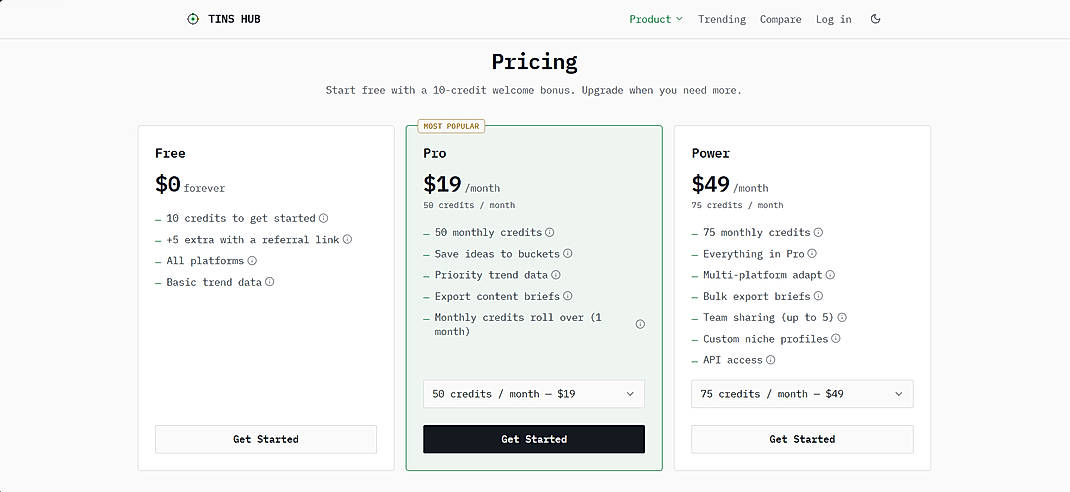Show info icon beside All platforms
1070x492 pixels.
(252, 261)
